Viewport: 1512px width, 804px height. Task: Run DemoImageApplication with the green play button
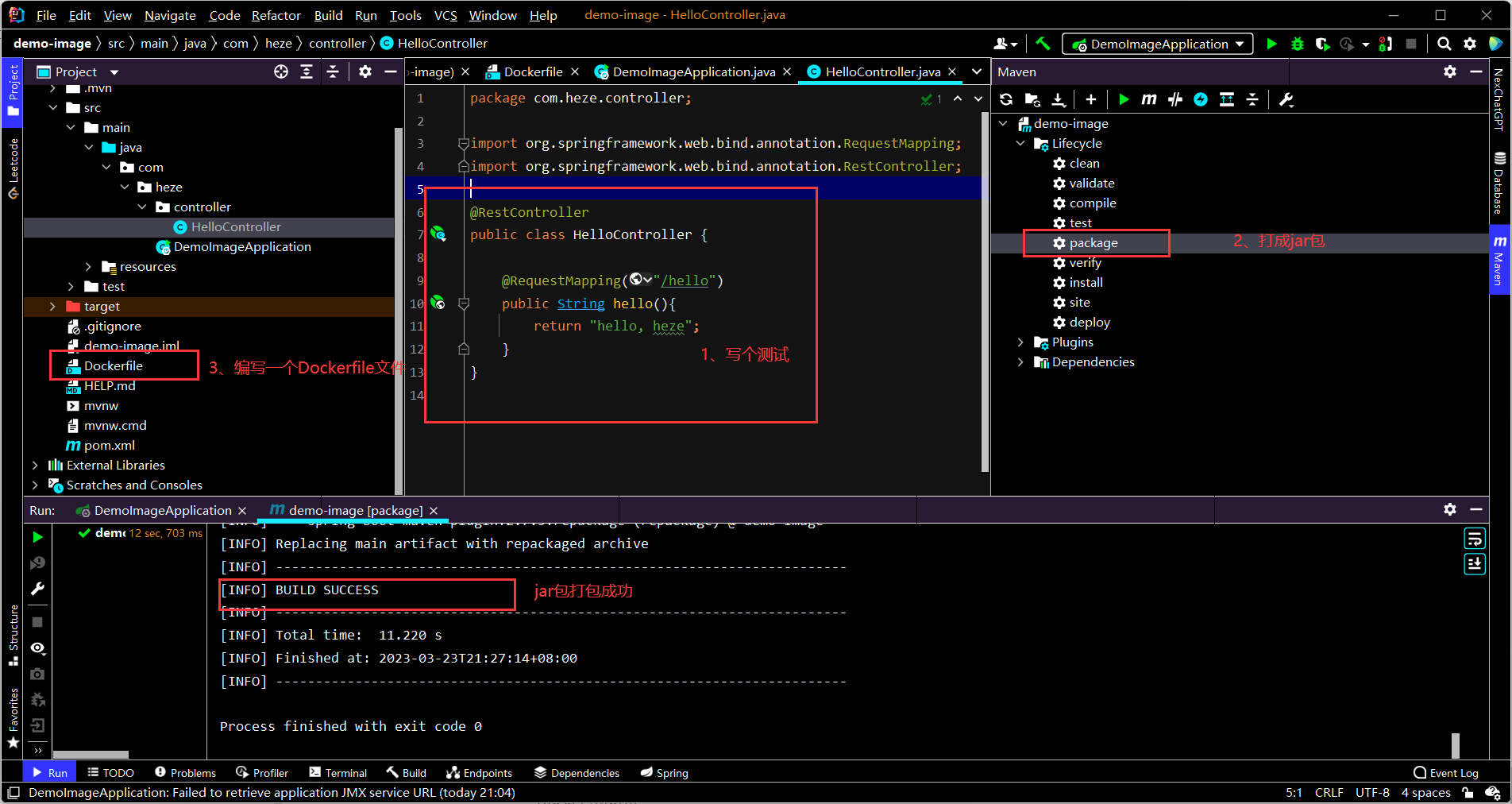[1271, 44]
